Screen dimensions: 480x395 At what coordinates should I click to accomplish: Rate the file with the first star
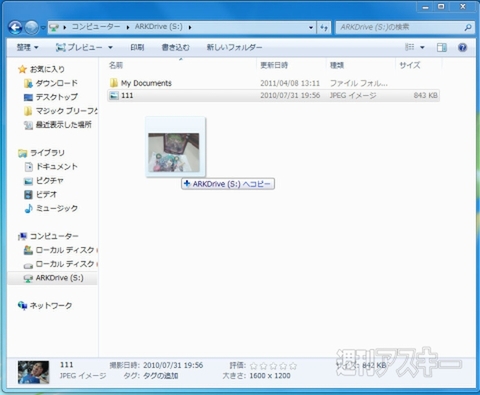(254, 366)
